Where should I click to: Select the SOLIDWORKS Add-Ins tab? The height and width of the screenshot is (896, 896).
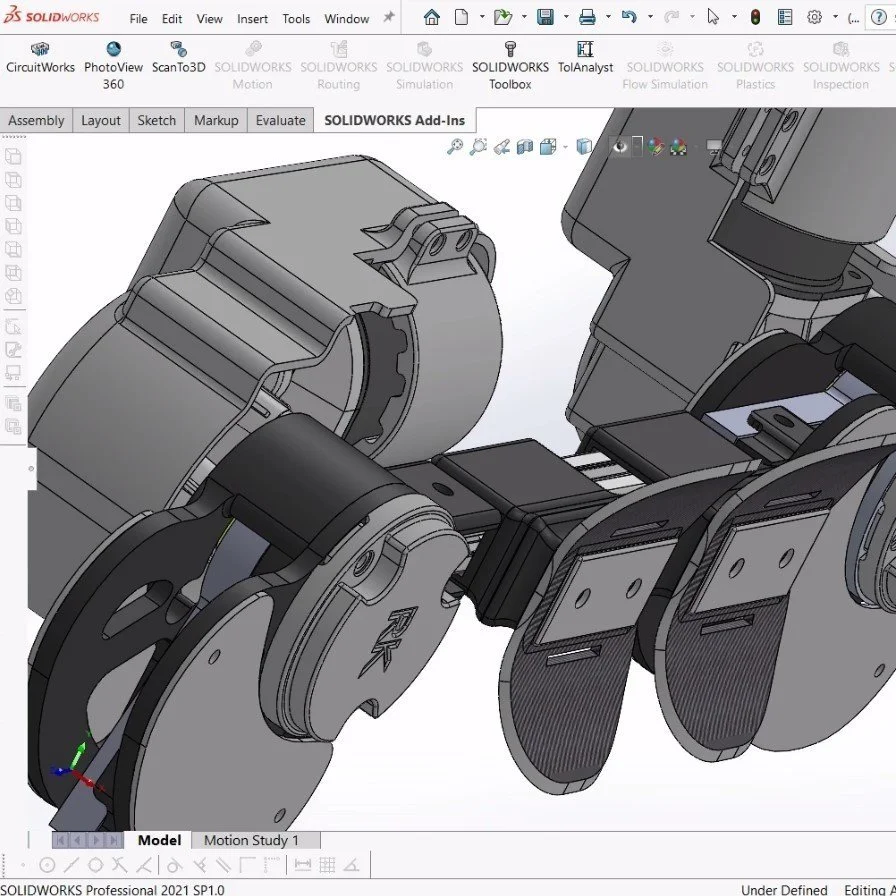(394, 121)
